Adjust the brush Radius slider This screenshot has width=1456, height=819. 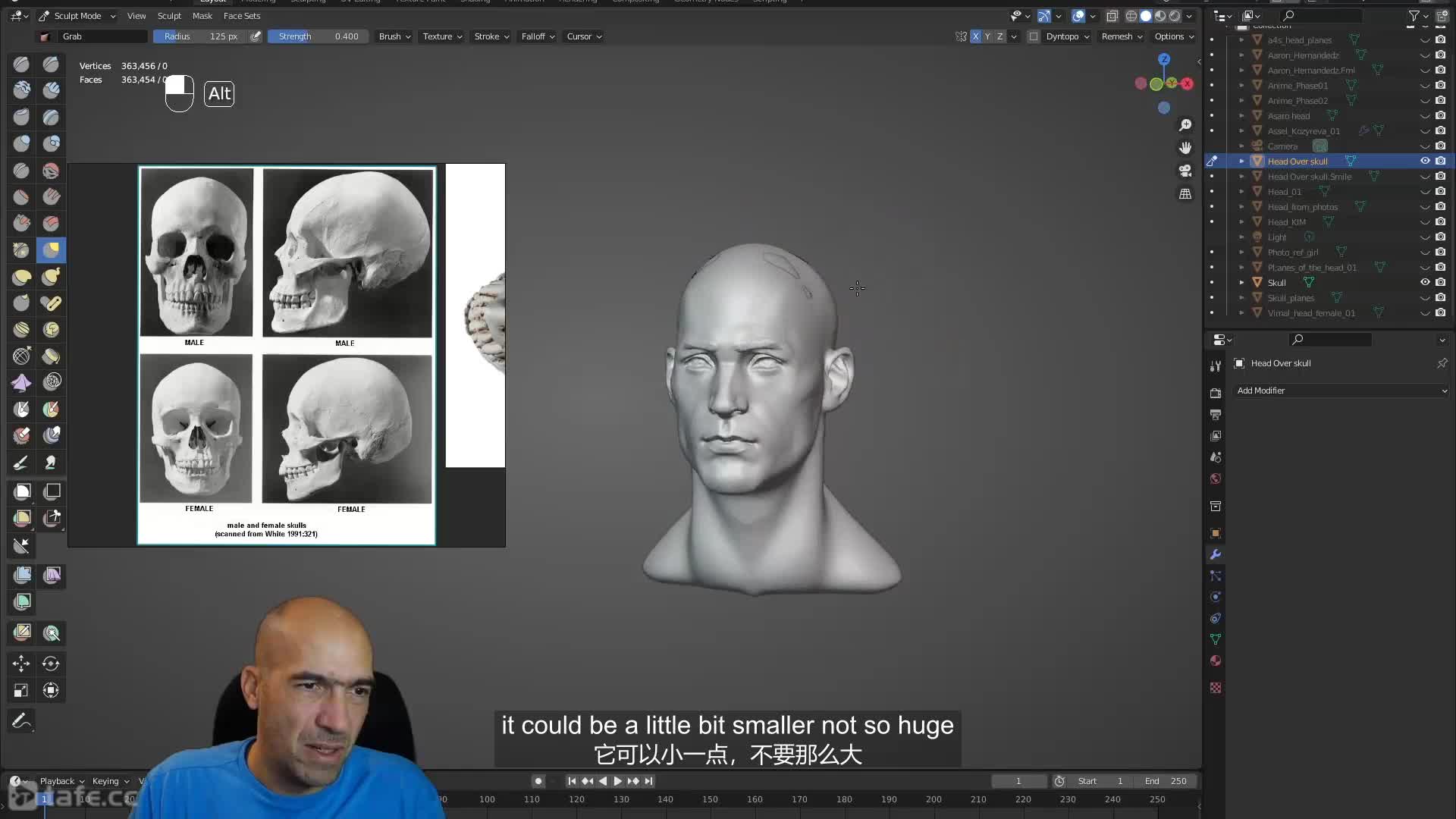[201, 36]
